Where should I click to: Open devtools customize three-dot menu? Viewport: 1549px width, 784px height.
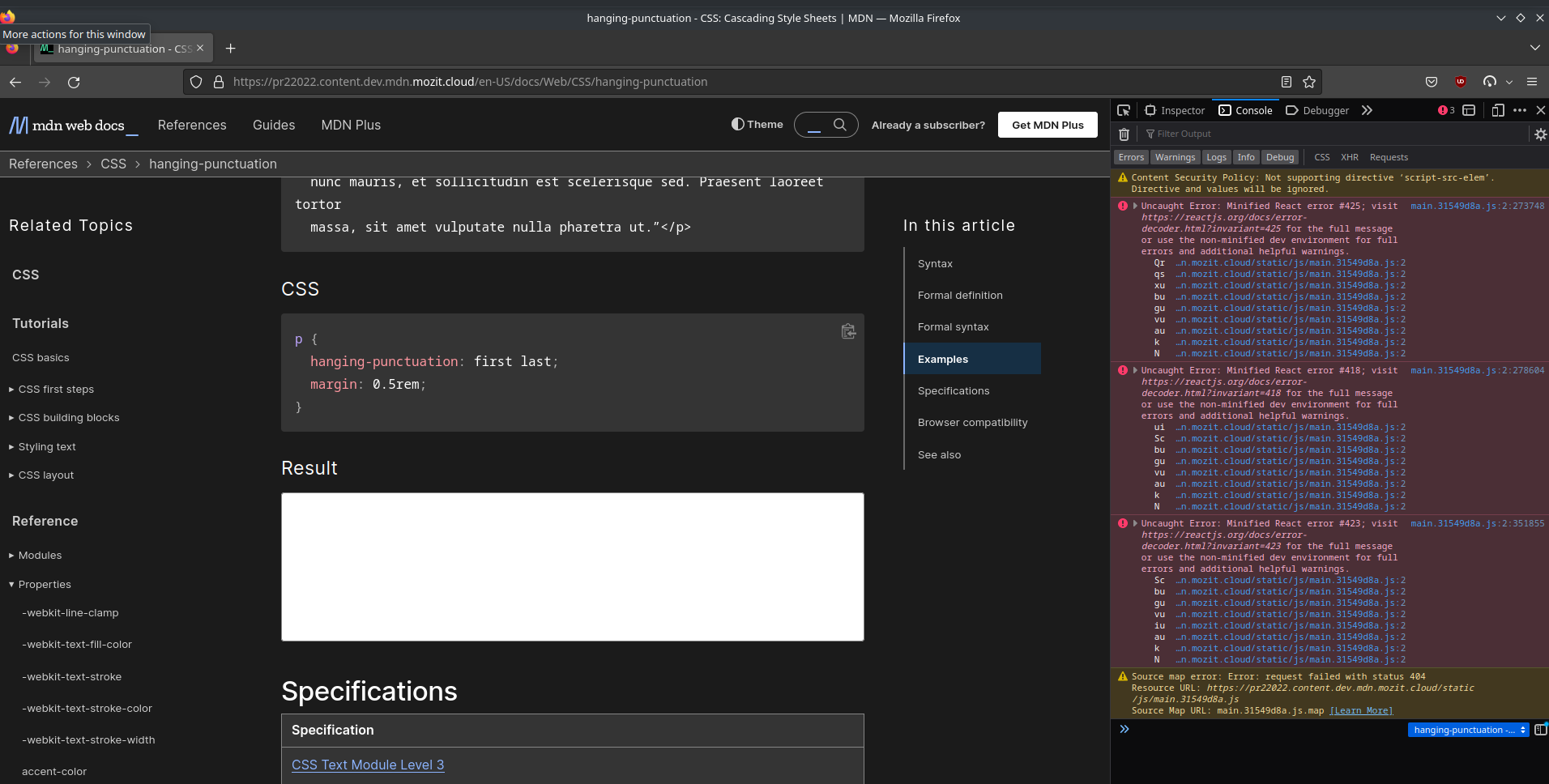click(x=1520, y=110)
